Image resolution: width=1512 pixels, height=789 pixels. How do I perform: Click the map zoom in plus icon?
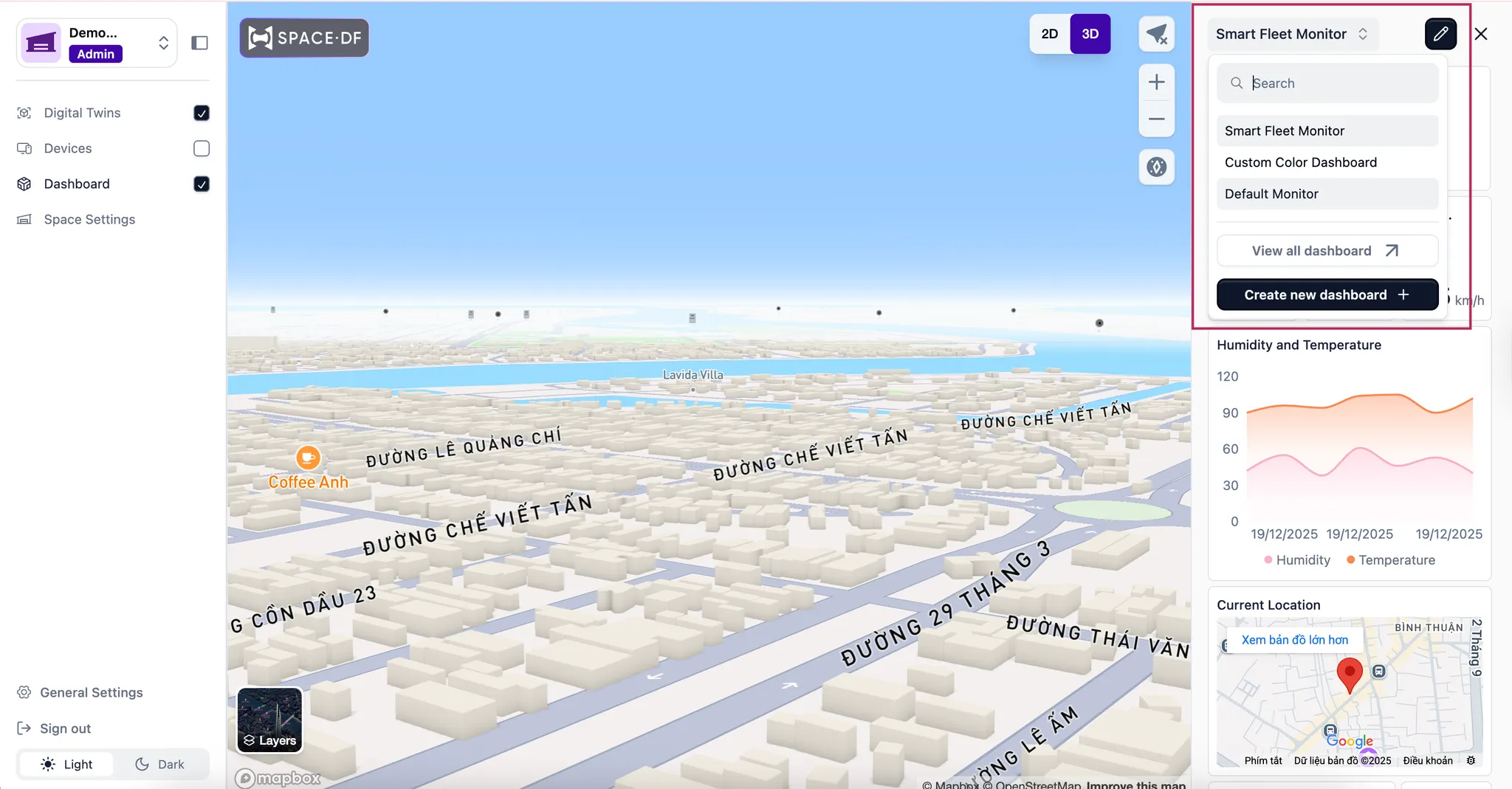[x=1156, y=82]
